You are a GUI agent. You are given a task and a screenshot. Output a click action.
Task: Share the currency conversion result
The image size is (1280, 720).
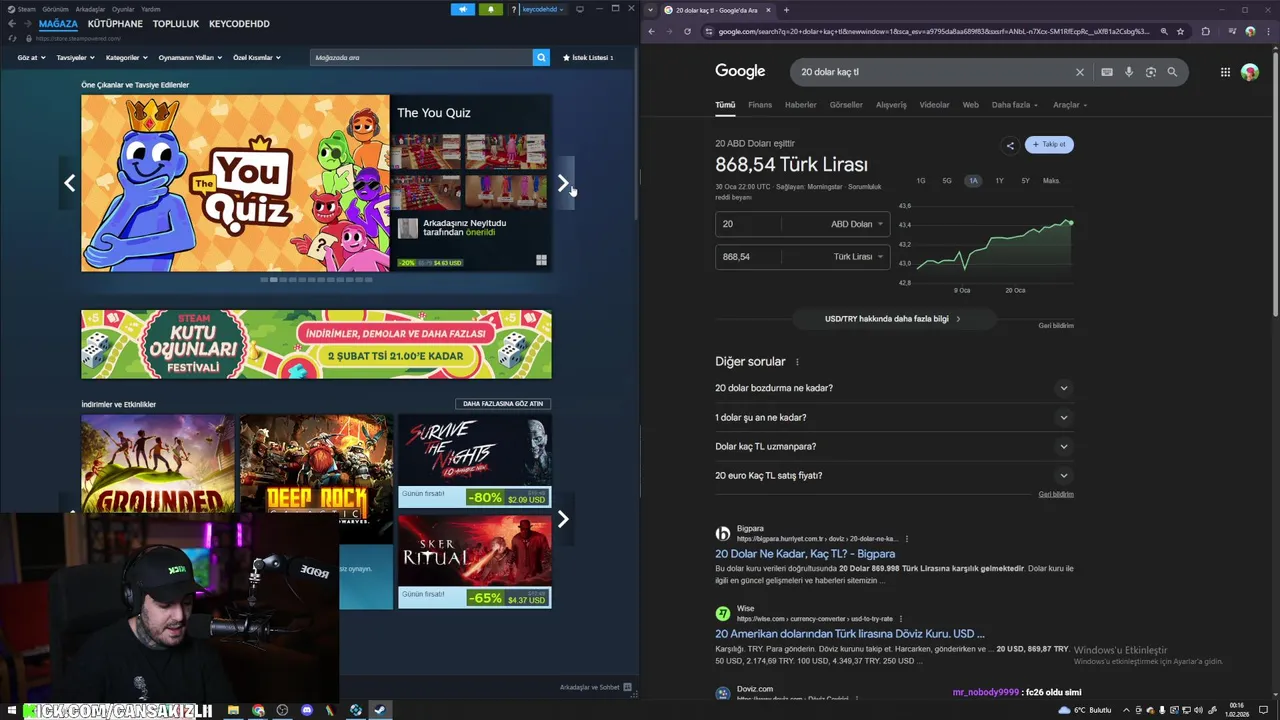click(1010, 145)
